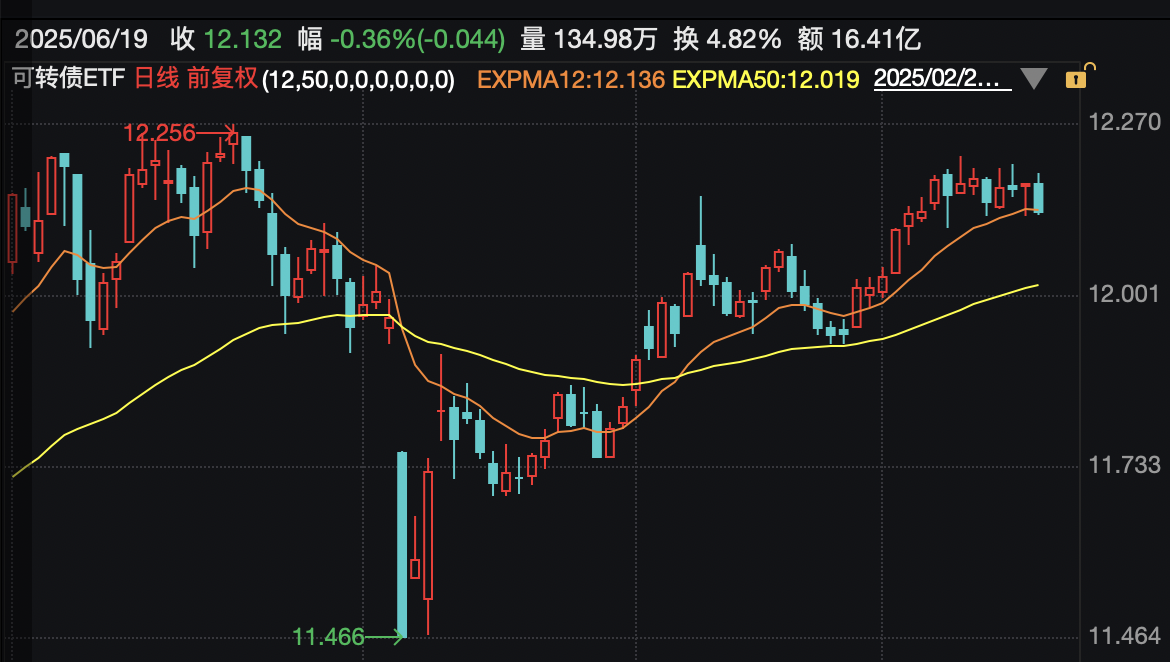Click the low price marker 11.466
Screen dimensions: 1170x662
tap(328, 637)
